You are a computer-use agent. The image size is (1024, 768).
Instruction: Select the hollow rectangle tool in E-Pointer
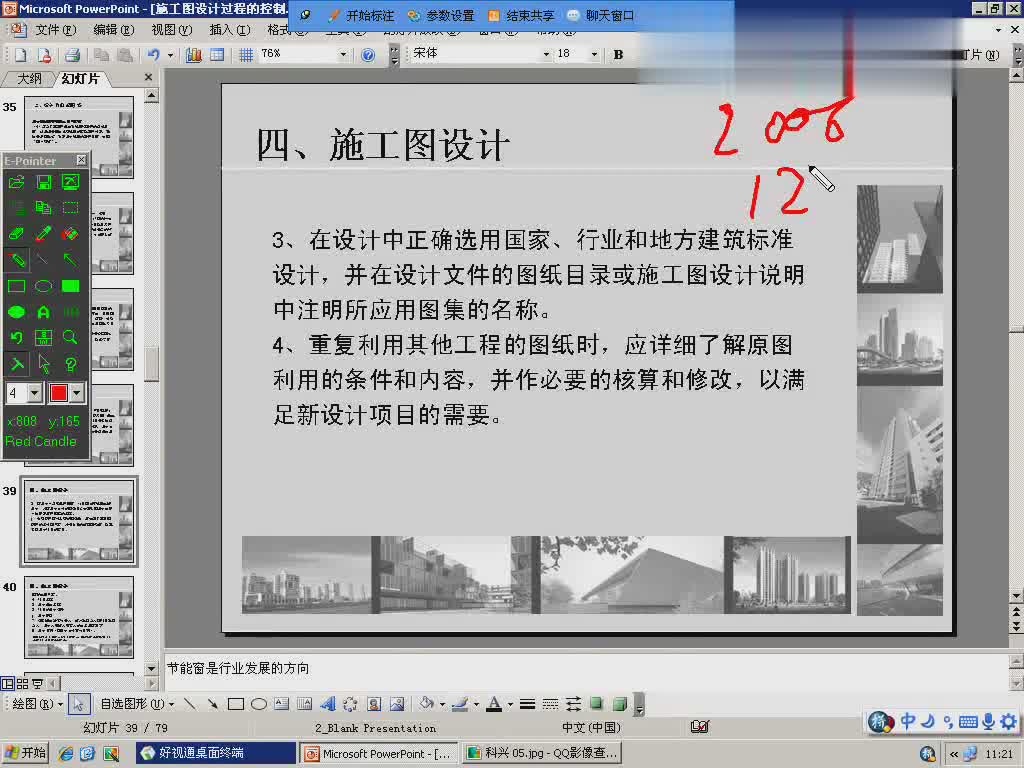pyautogui.click(x=16, y=286)
